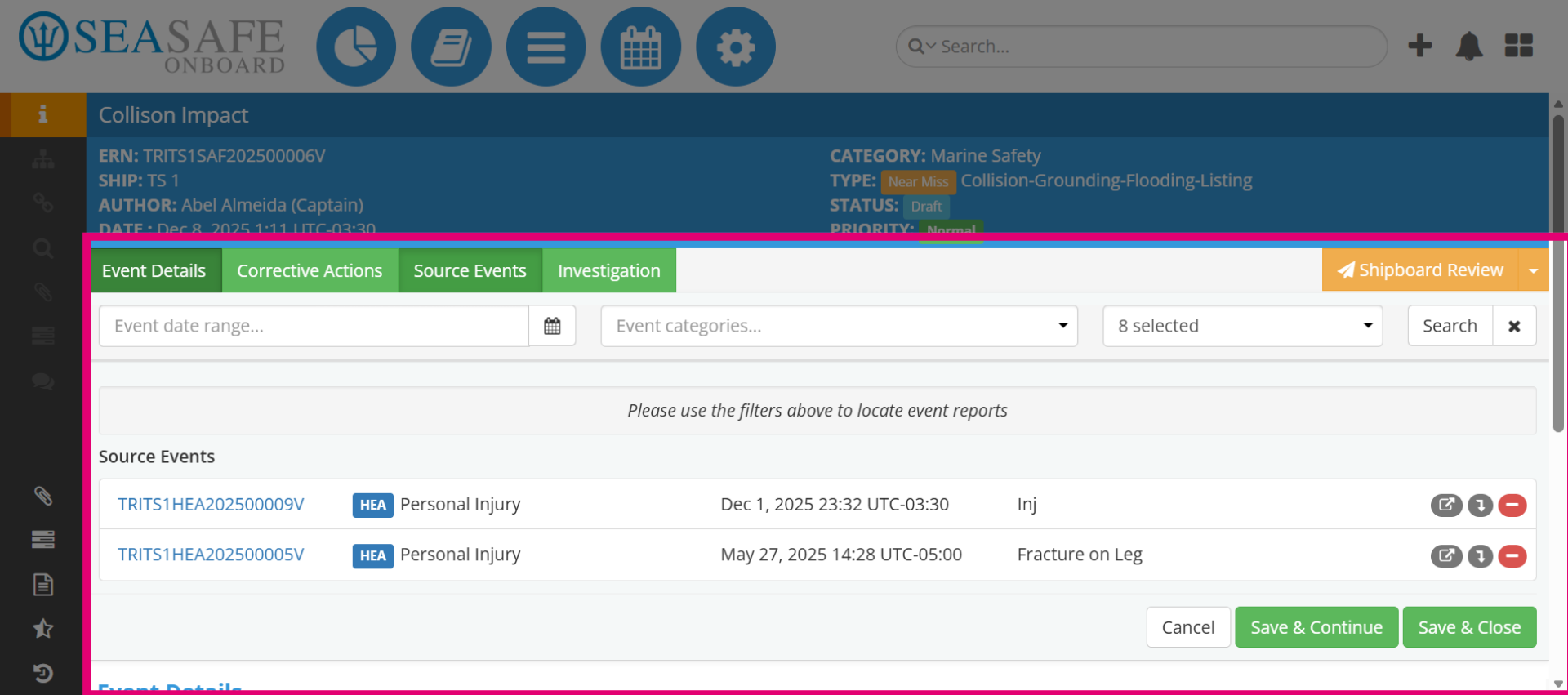Open Fracture on Leg event in new window
This screenshot has height=695, width=1568.
point(1446,556)
